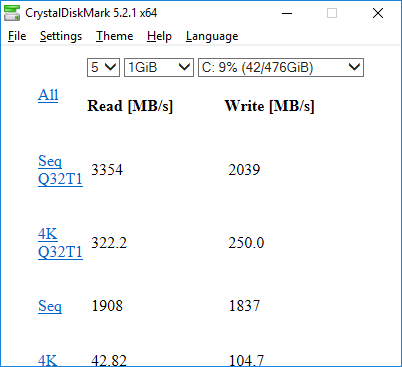Start the plain Seq test
This screenshot has width=402, height=367.
tap(50, 306)
